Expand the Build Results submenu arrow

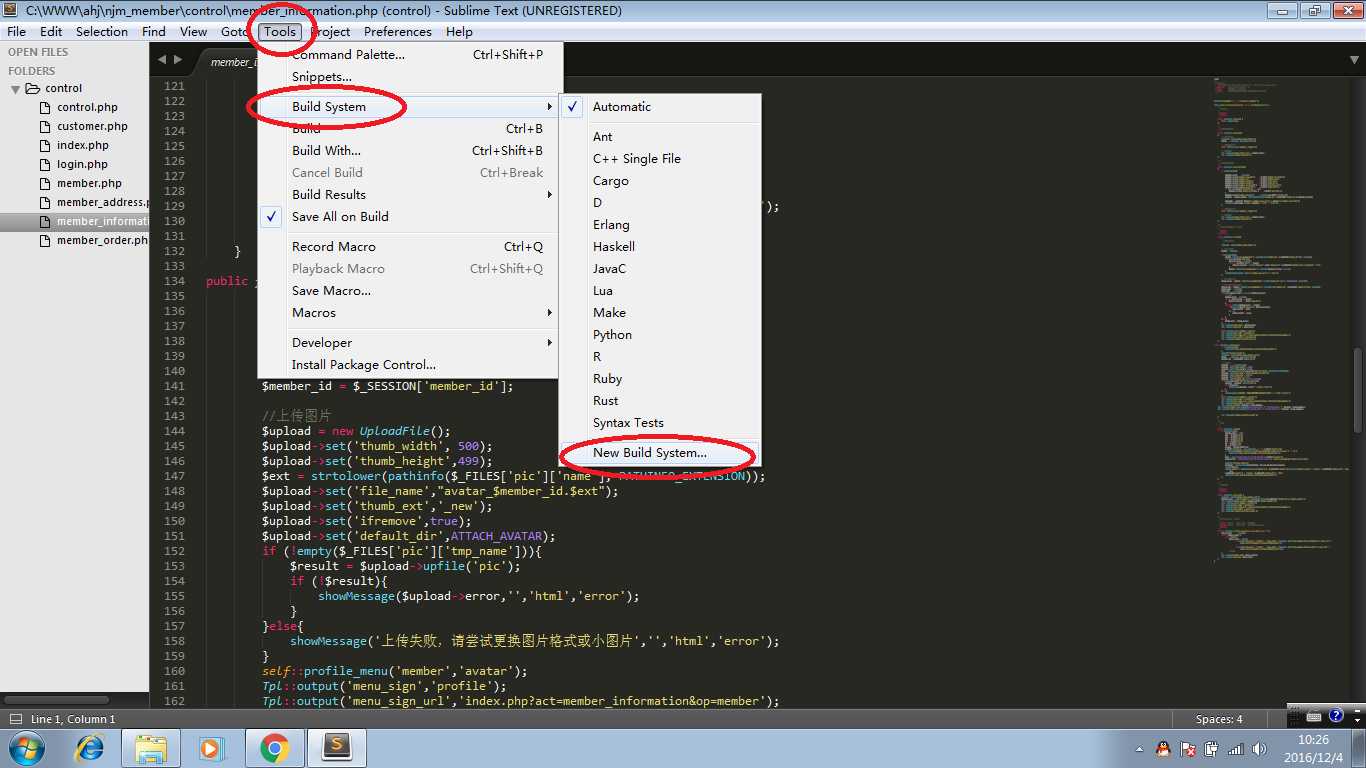(x=549, y=194)
